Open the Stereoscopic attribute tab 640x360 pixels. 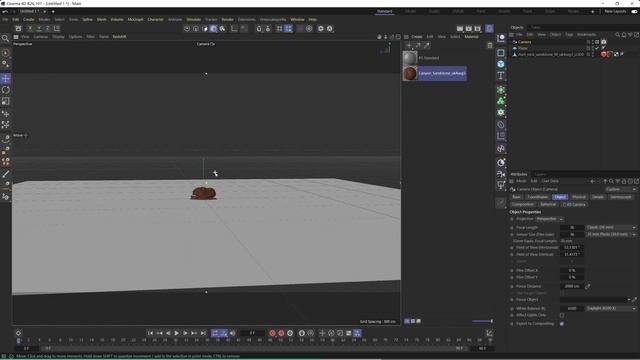[621, 197]
